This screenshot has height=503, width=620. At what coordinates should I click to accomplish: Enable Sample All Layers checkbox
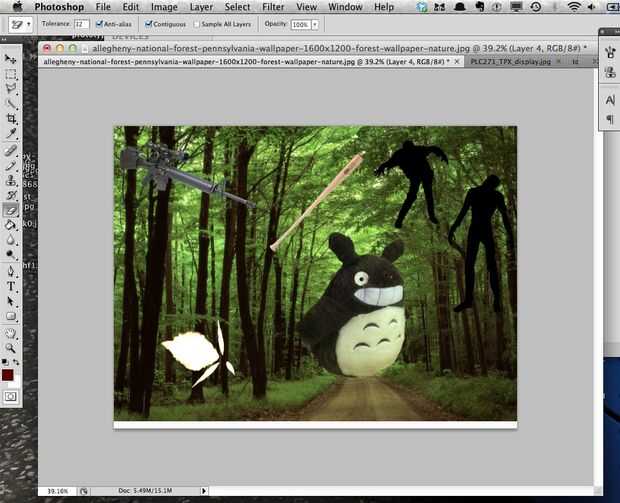point(196,23)
